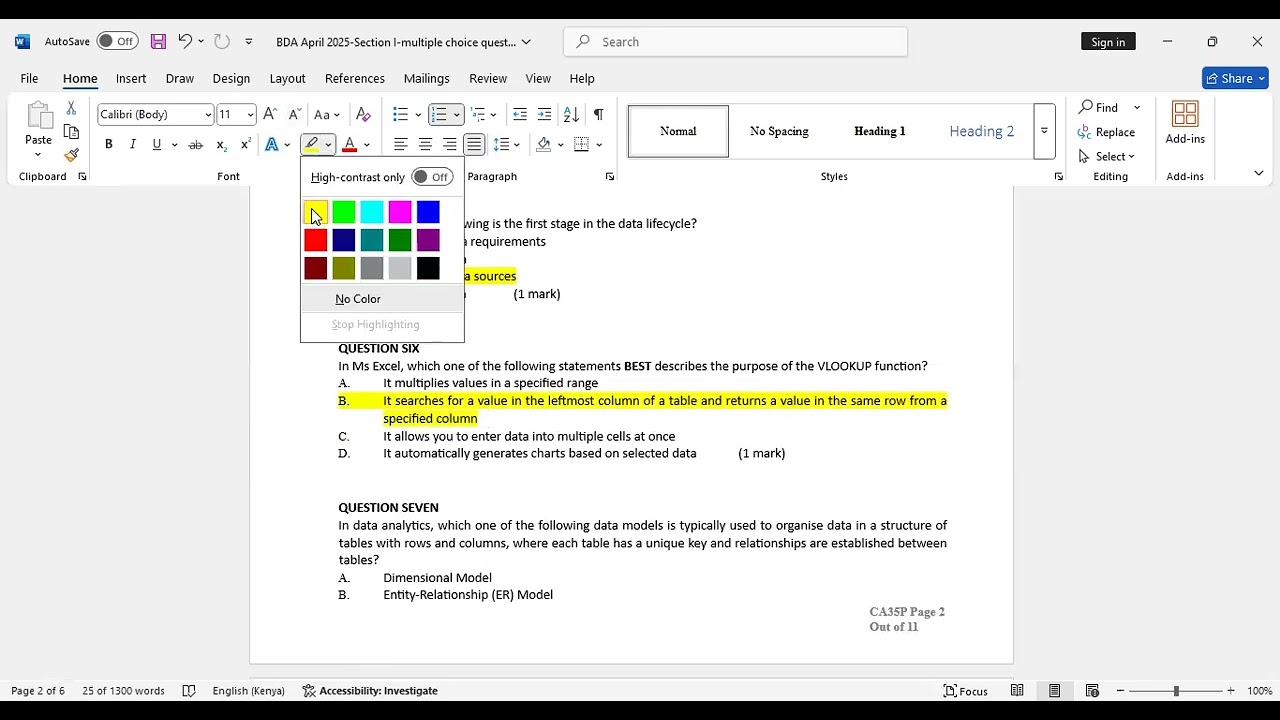Image resolution: width=1280 pixels, height=720 pixels.
Task: Click the Copy icon in Clipboard group
Action: tap(71, 132)
